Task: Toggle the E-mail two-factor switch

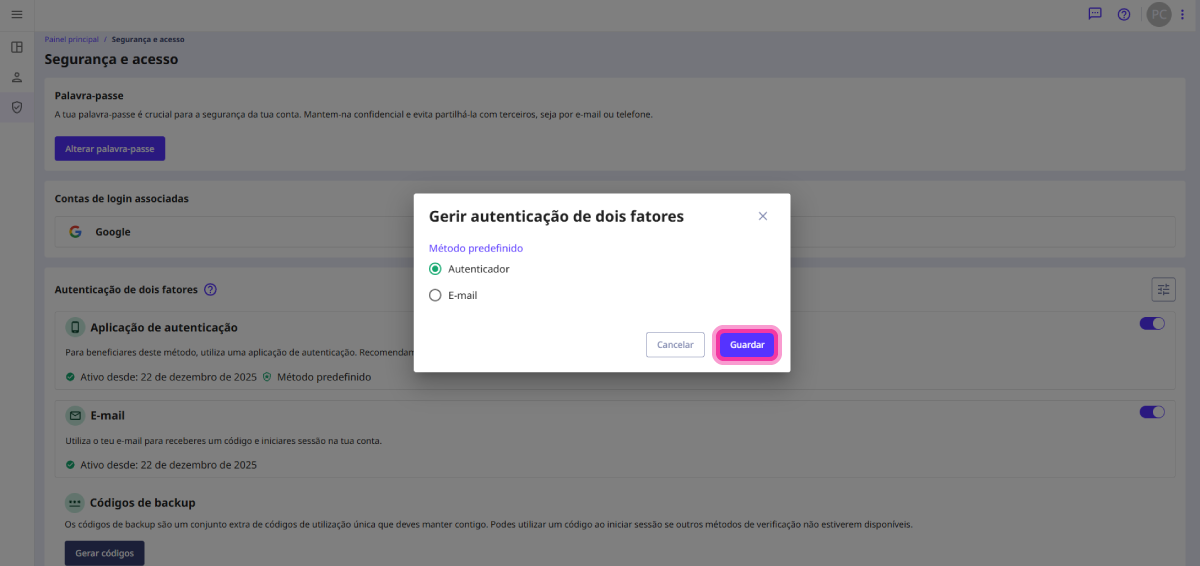Action: [1152, 412]
